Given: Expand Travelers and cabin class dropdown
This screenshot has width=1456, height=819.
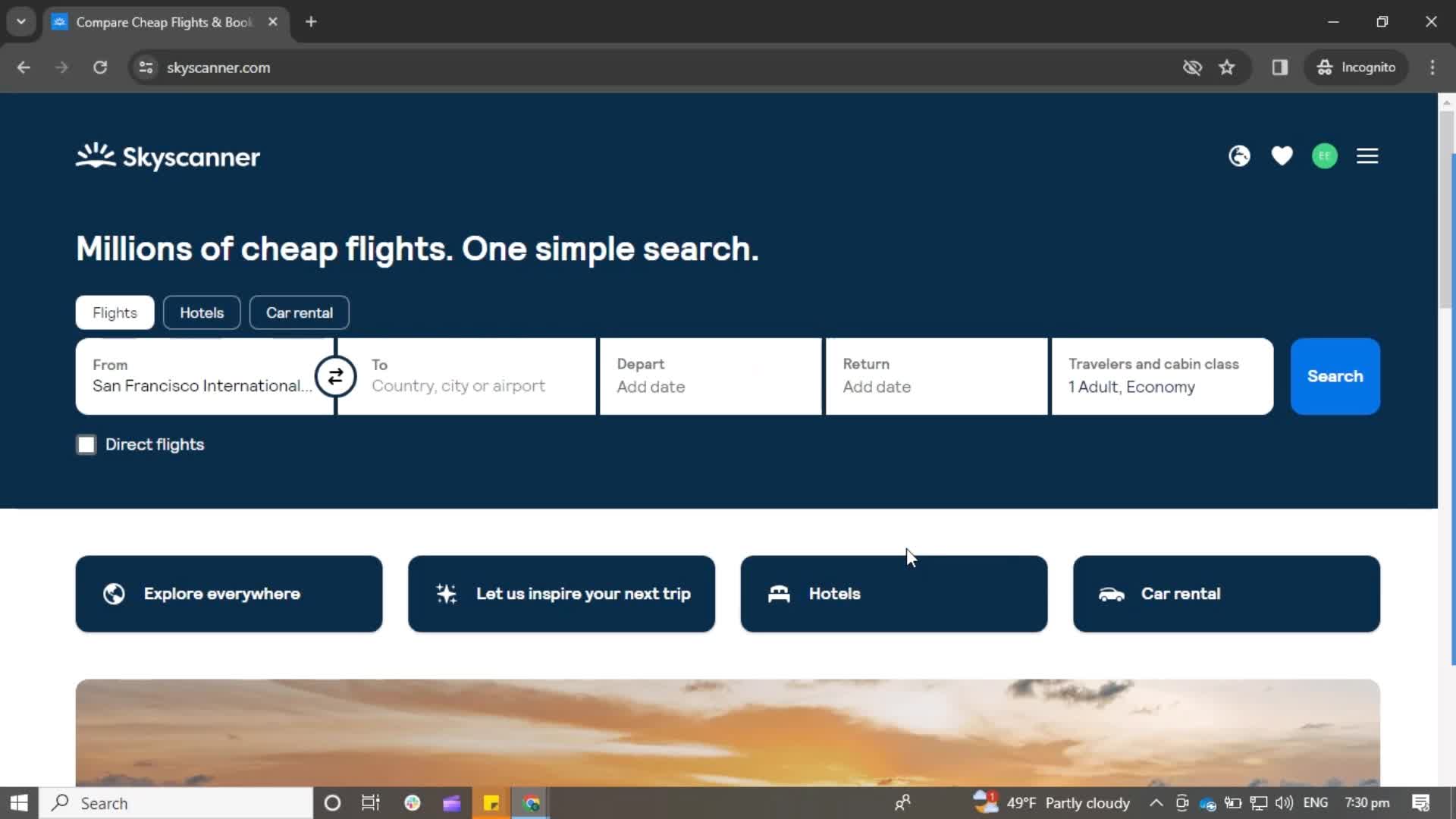Looking at the screenshot, I should click(1163, 376).
